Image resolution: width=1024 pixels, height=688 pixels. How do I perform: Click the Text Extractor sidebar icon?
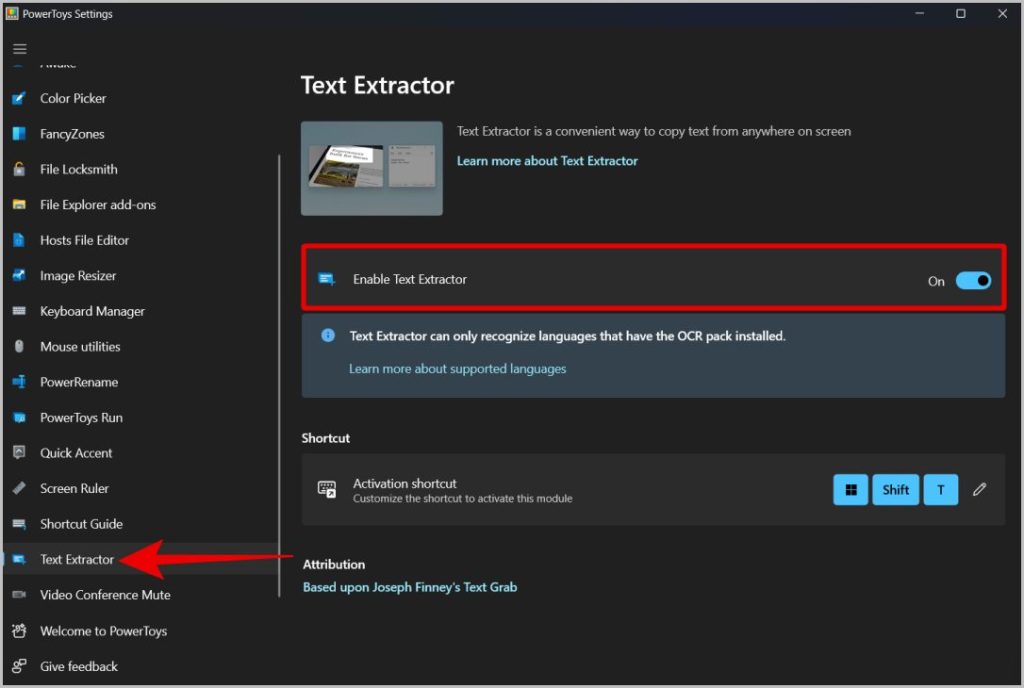pyautogui.click(x=19, y=559)
